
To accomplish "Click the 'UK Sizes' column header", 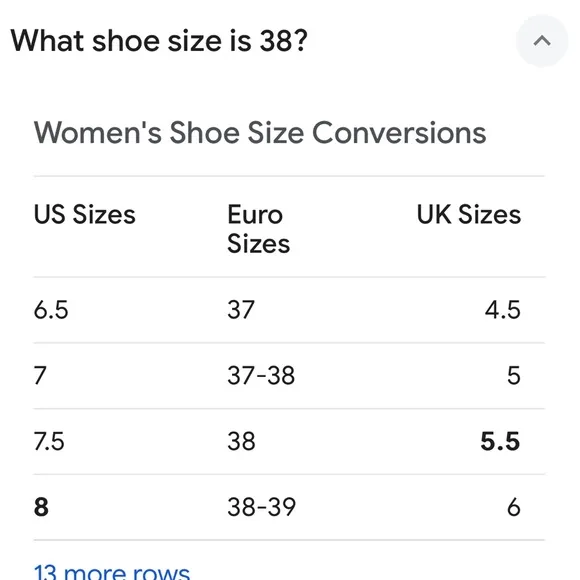I will click(469, 215).
